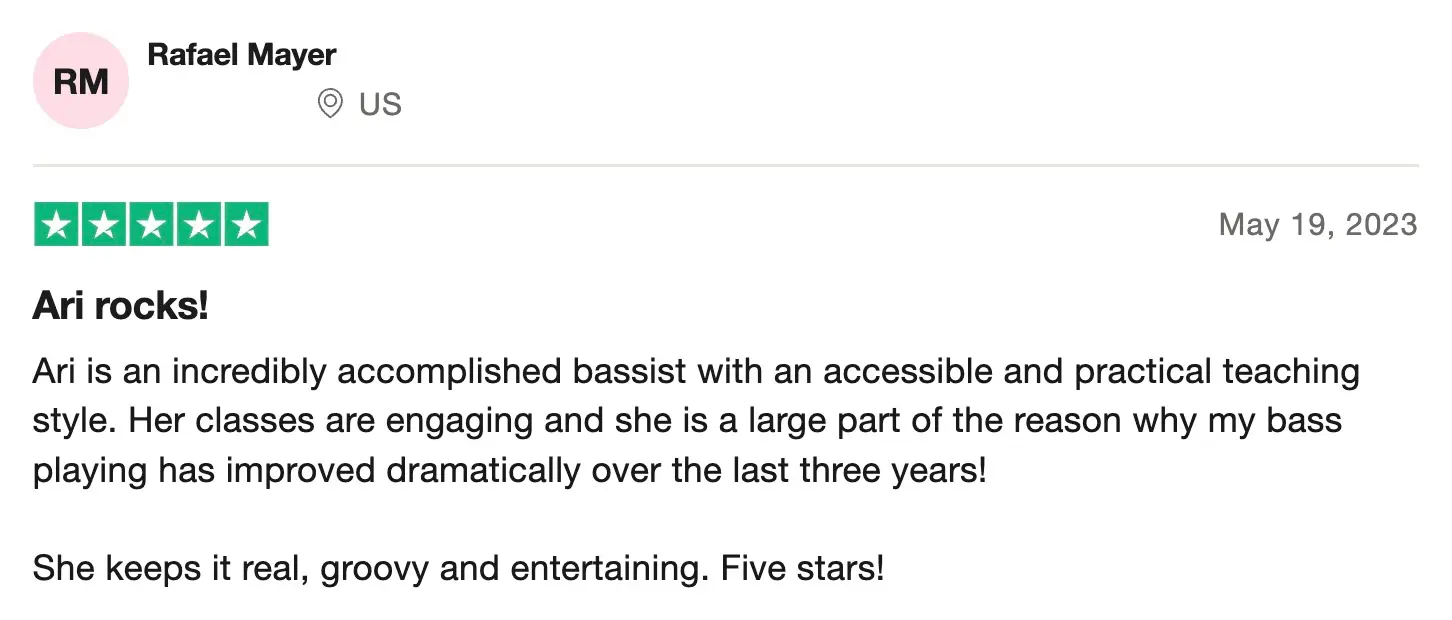This screenshot has height=620, width=1452.
Task: Click the word "teaching" in the first line
Action: pyautogui.click(x=1291, y=372)
